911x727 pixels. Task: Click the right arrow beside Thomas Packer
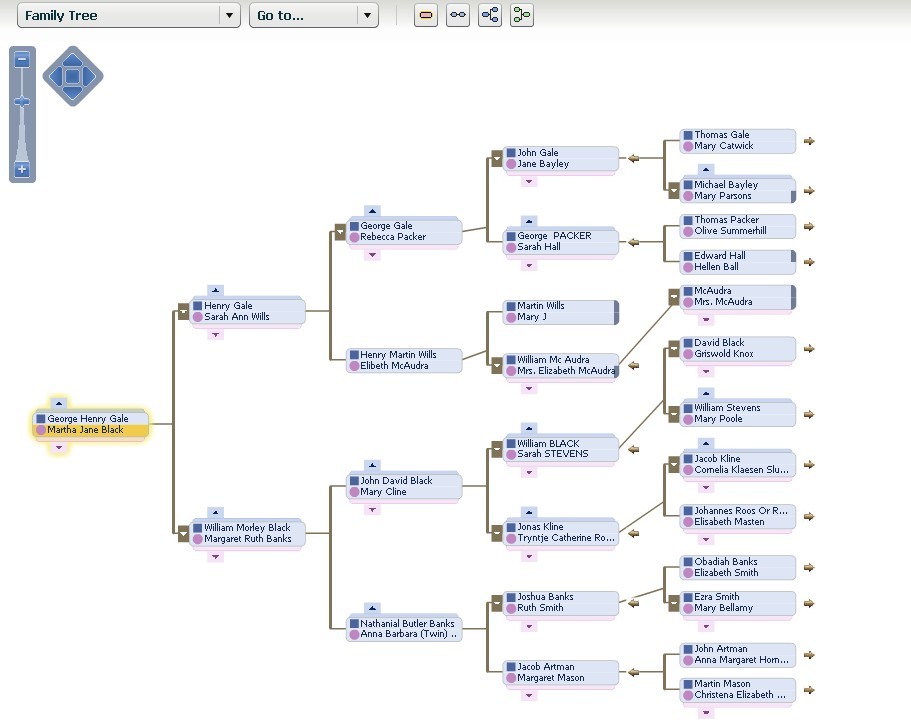[809, 226]
